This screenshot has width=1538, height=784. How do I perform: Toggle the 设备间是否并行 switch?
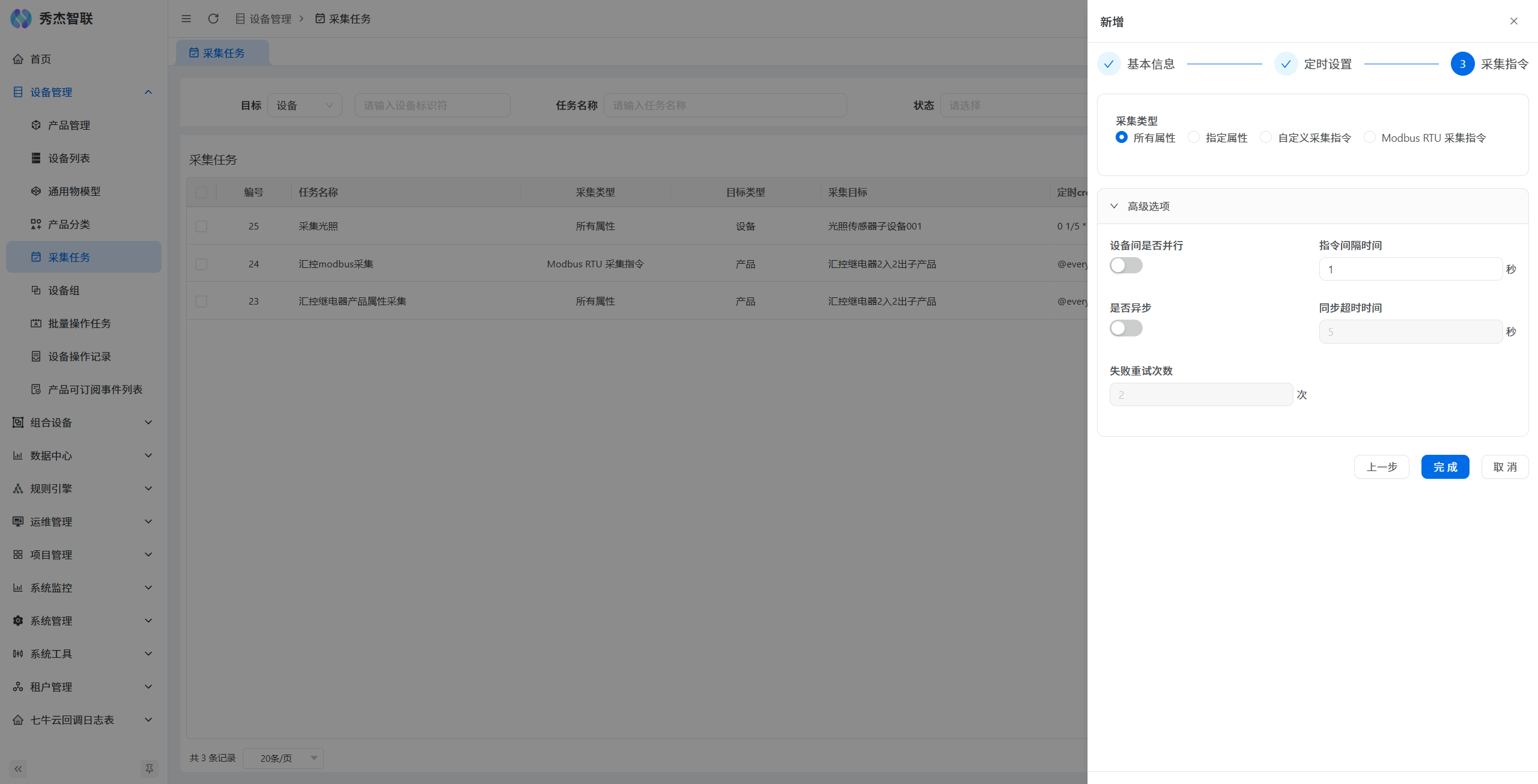click(x=1126, y=266)
